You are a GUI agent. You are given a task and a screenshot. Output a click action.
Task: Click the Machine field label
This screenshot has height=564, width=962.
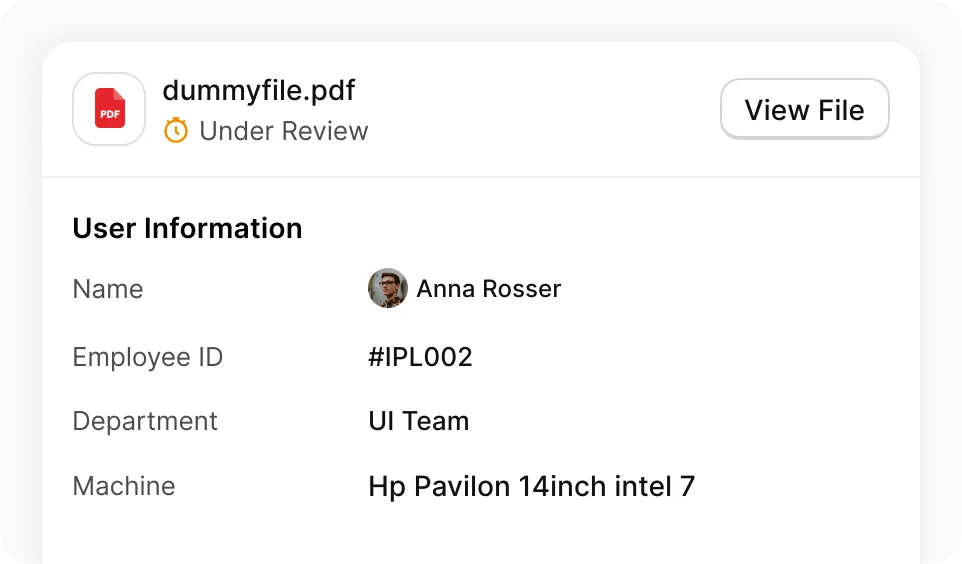tap(124, 486)
